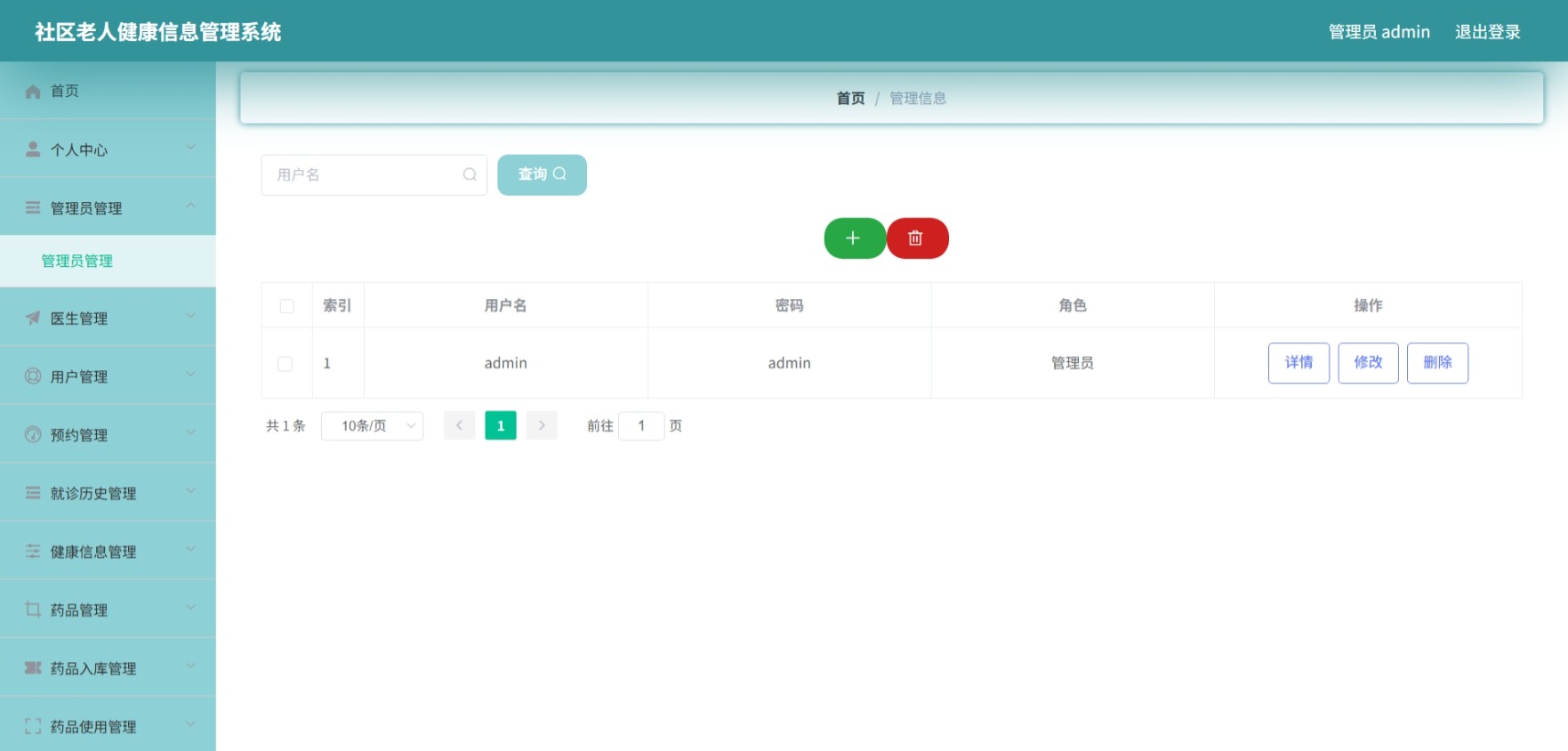The height and width of the screenshot is (751, 1568).
Task: Expand 用户管理 with its chevron arrow
Action: pos(190,375)
